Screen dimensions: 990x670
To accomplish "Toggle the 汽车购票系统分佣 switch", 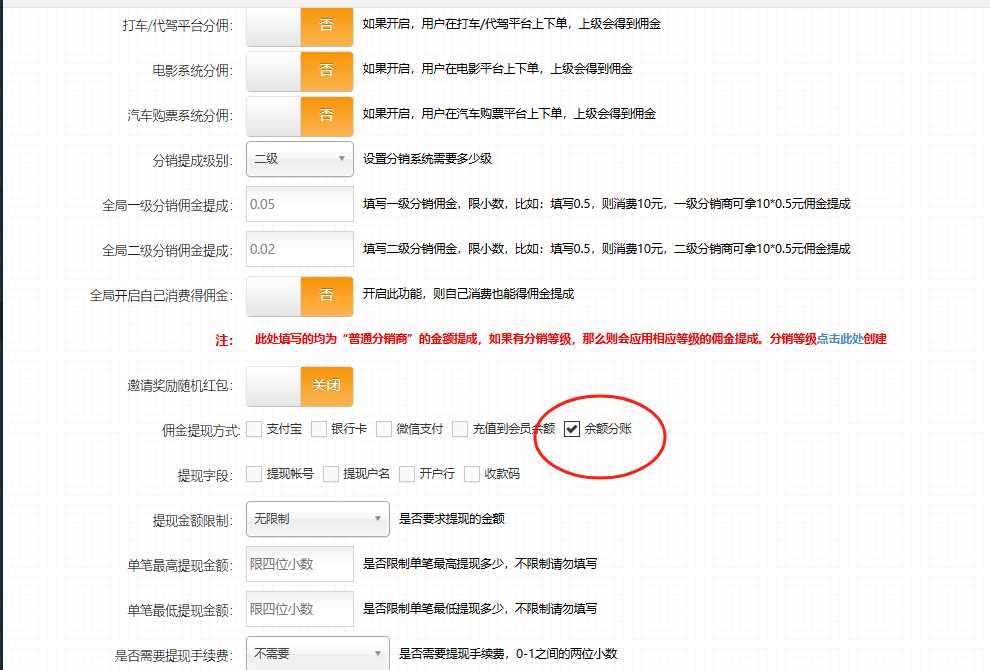I will coord(299,116).
